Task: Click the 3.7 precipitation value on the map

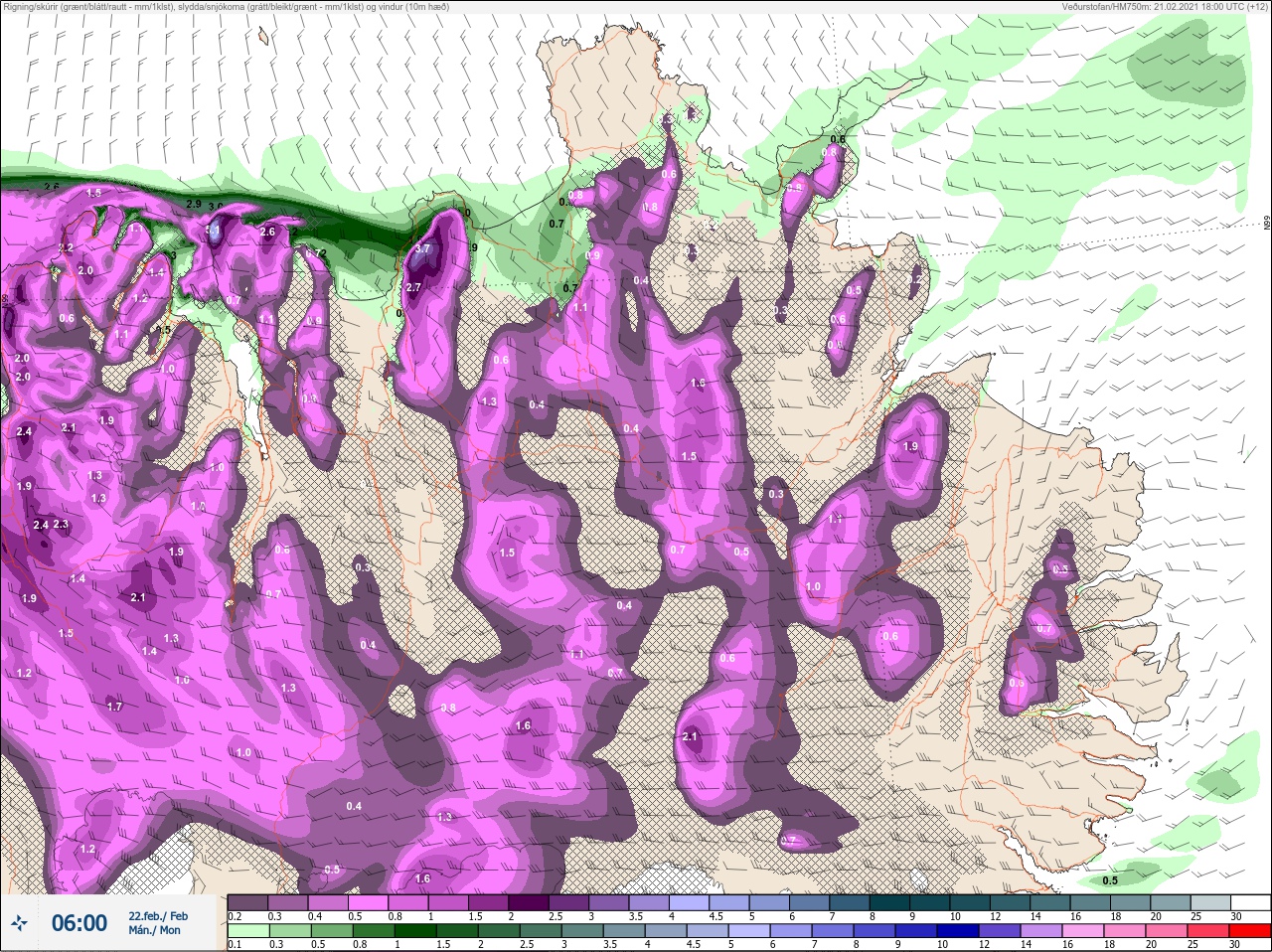Action: (x=422, y=248)
